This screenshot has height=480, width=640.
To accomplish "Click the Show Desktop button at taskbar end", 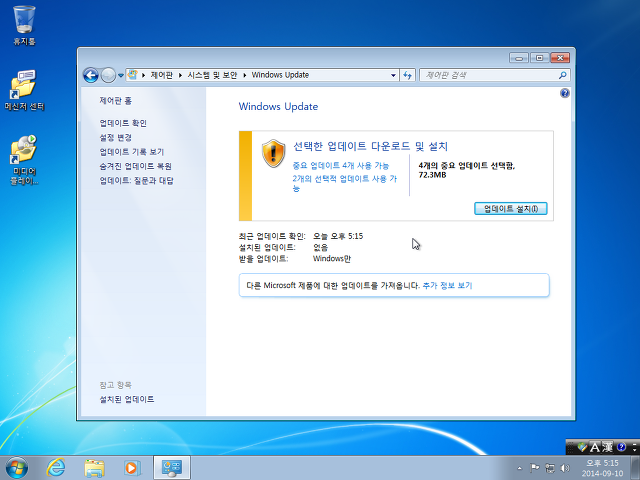I will click(635, 468).
